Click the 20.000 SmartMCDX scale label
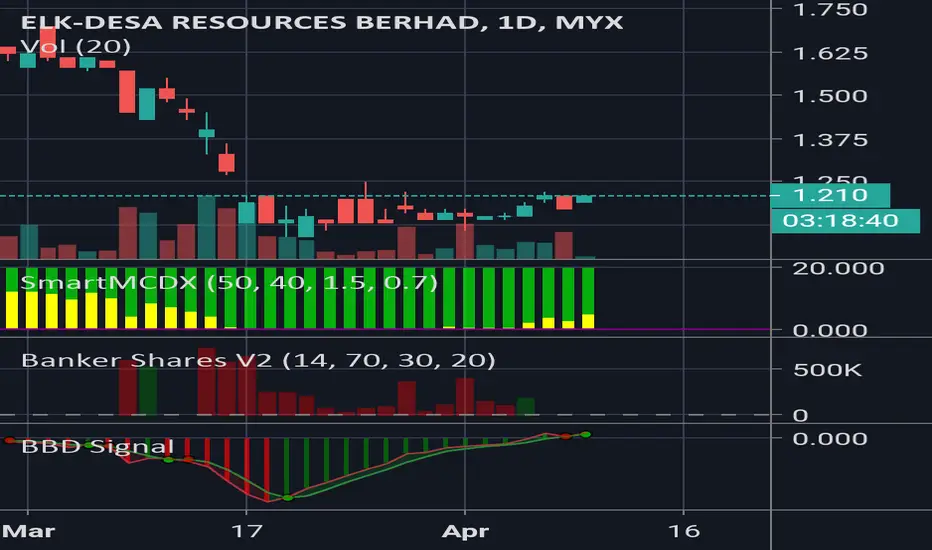Screen dimensions: 932x550 [838, 268]
